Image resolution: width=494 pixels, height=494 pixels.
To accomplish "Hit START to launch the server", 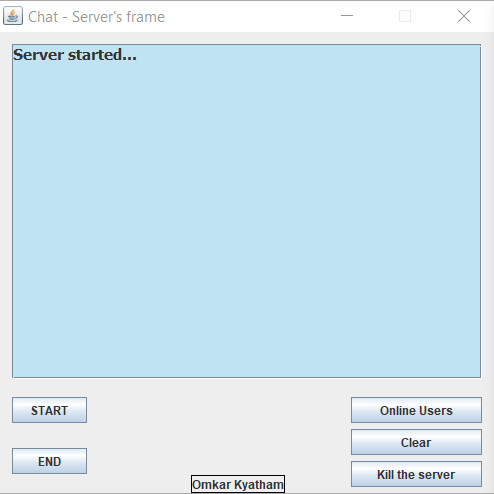I will pos(50,410).
